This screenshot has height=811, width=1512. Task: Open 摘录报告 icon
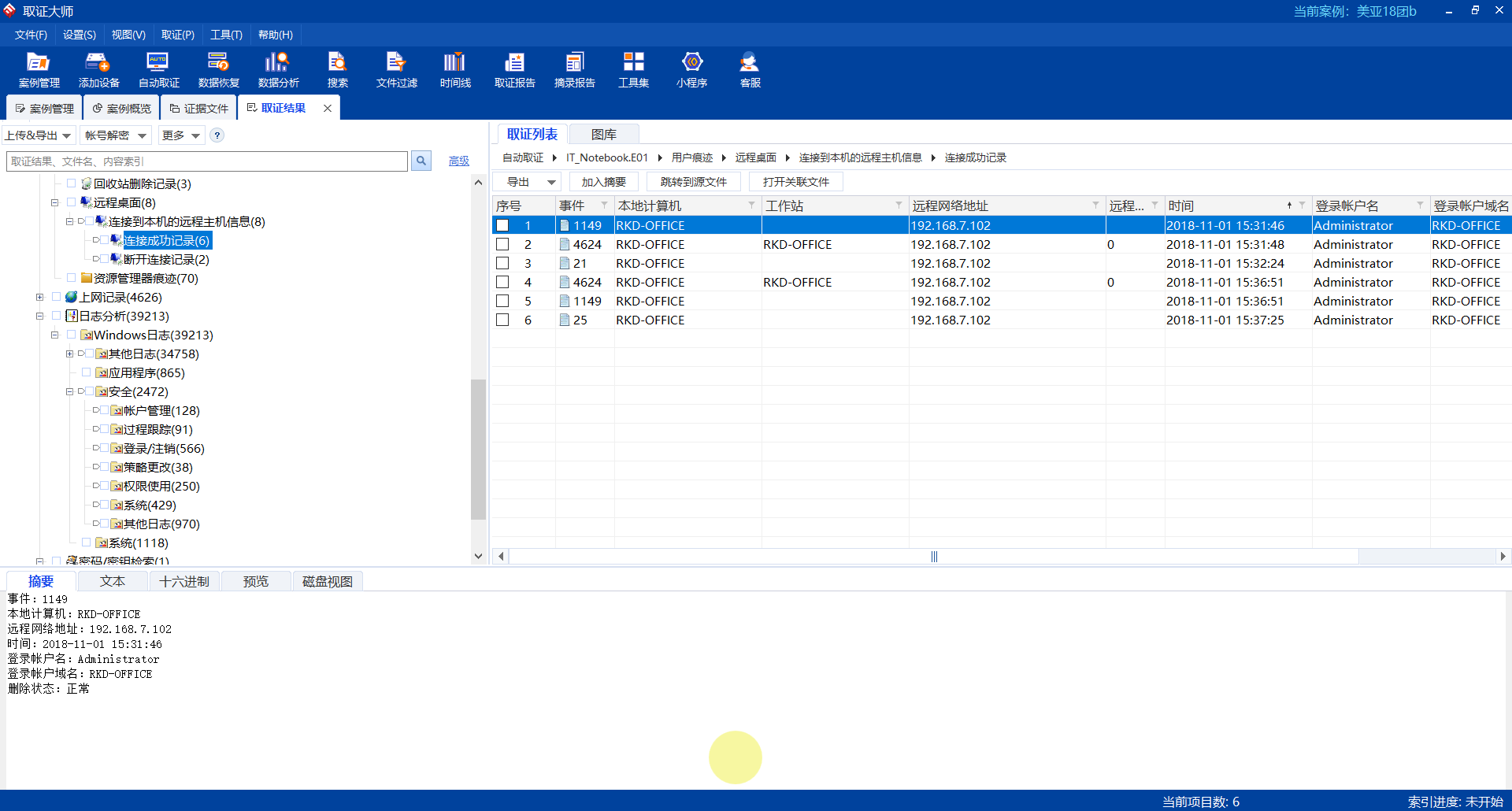[x=574, y=70]
